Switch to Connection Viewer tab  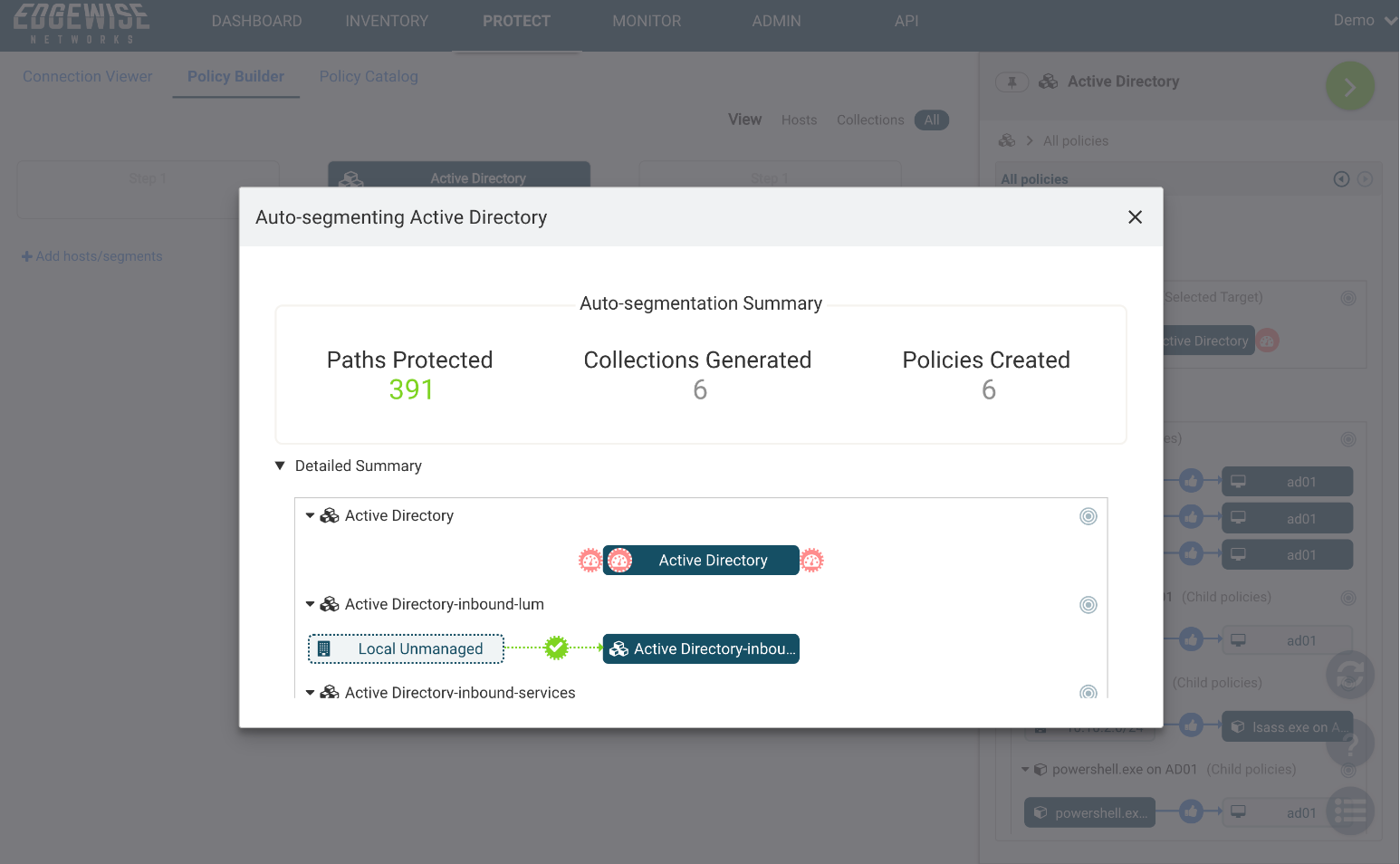pyautogui.click(x=87, y=76)
